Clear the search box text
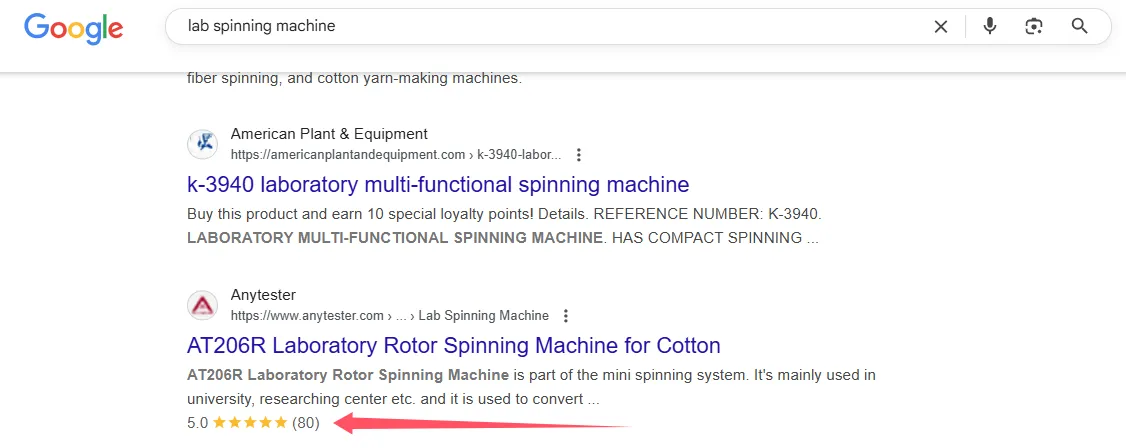The image size is (1126, 448). tap(941, 27)
